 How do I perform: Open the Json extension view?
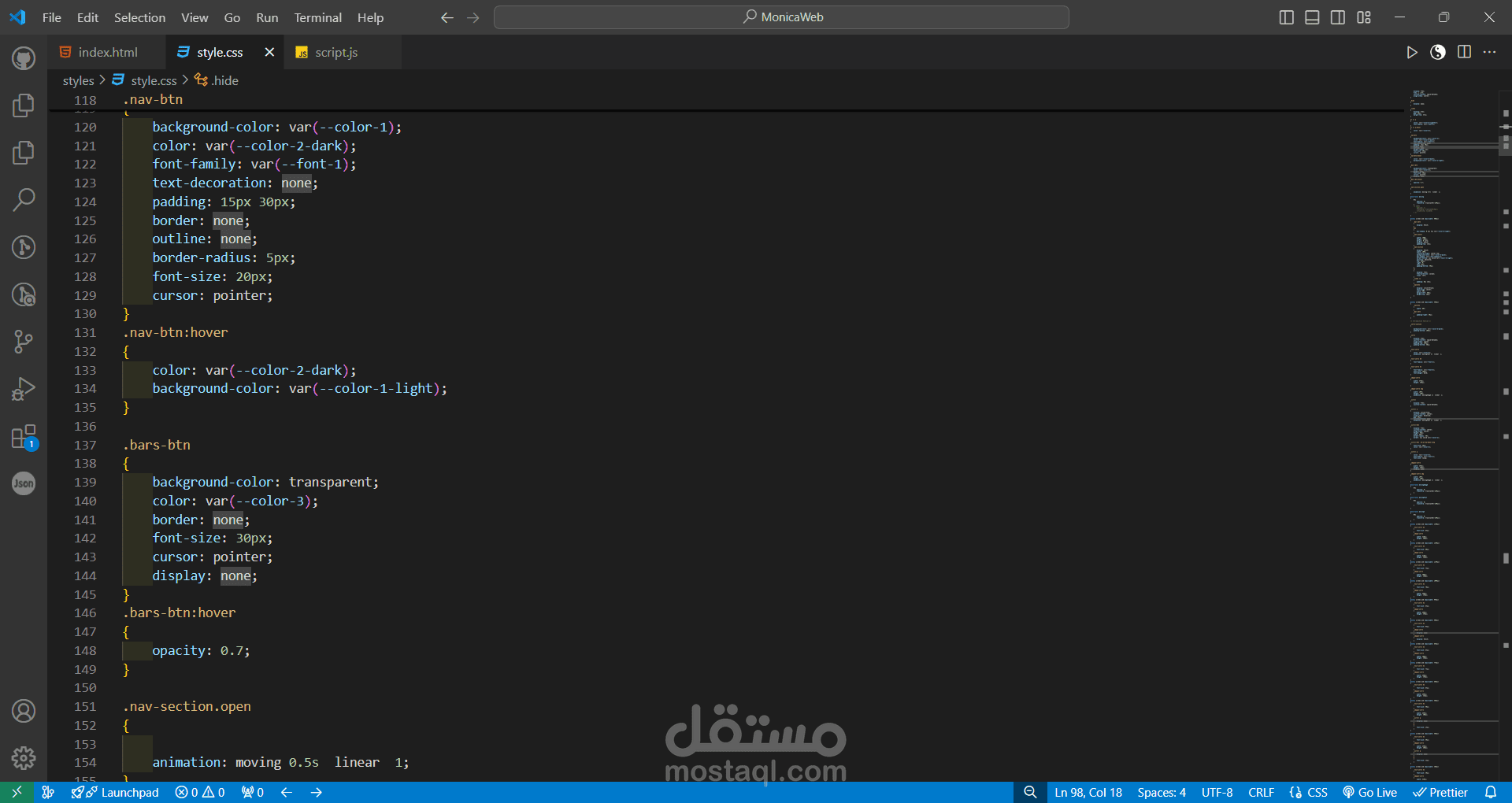coord(24,483)
